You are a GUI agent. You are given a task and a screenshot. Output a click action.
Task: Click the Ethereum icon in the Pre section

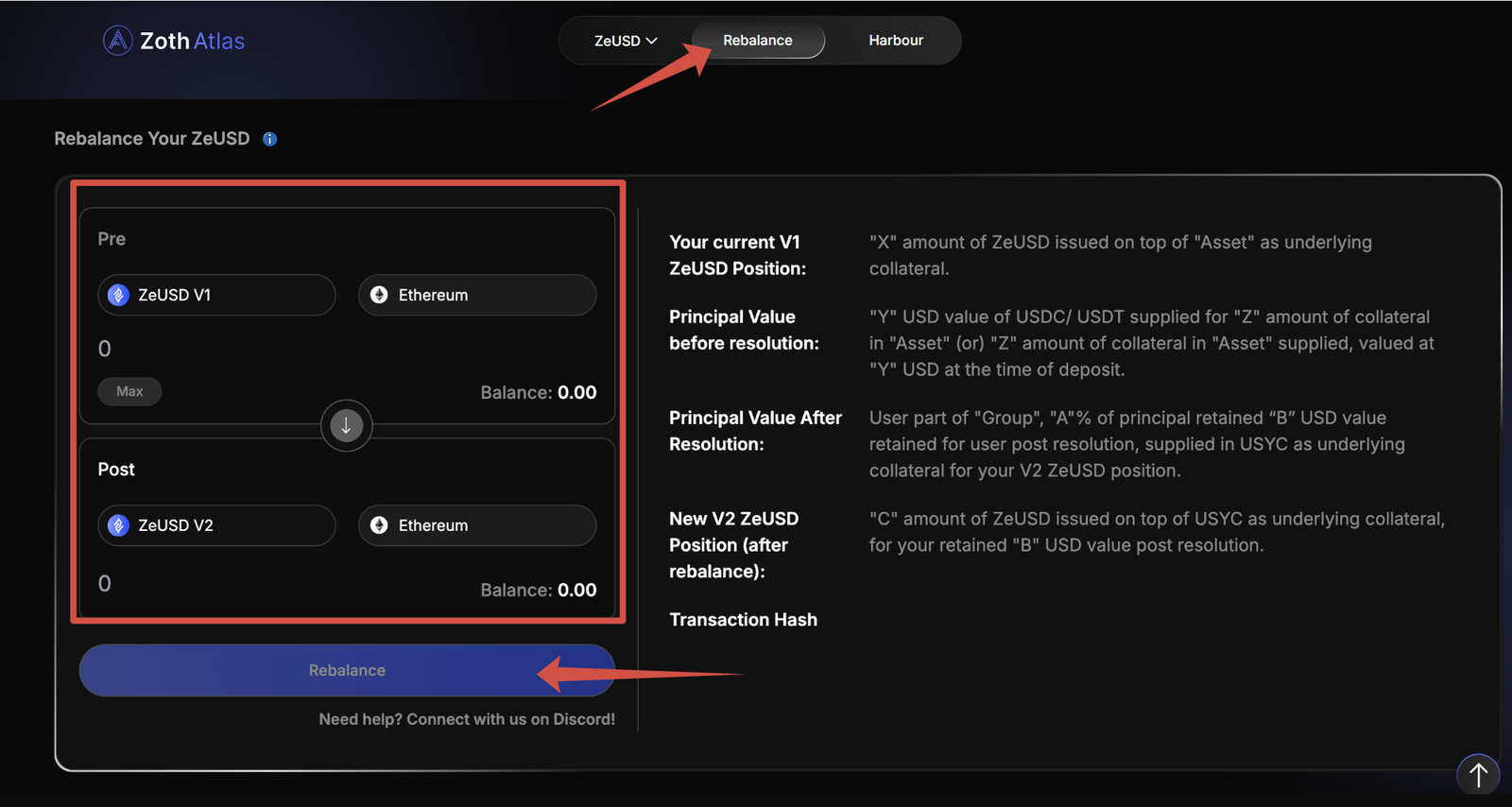[x=379, y=295]
